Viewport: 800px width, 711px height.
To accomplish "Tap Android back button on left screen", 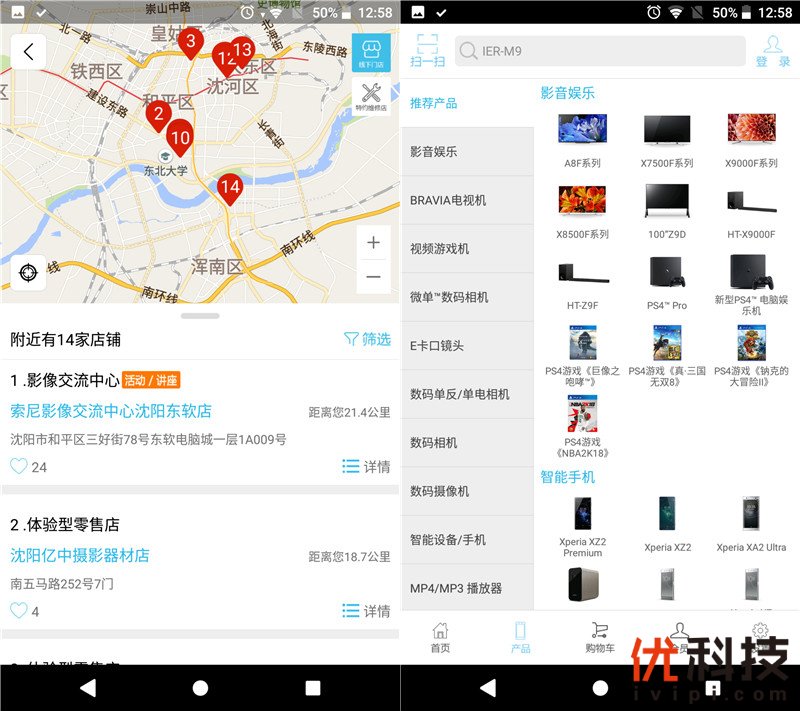I will coord(88,688).
